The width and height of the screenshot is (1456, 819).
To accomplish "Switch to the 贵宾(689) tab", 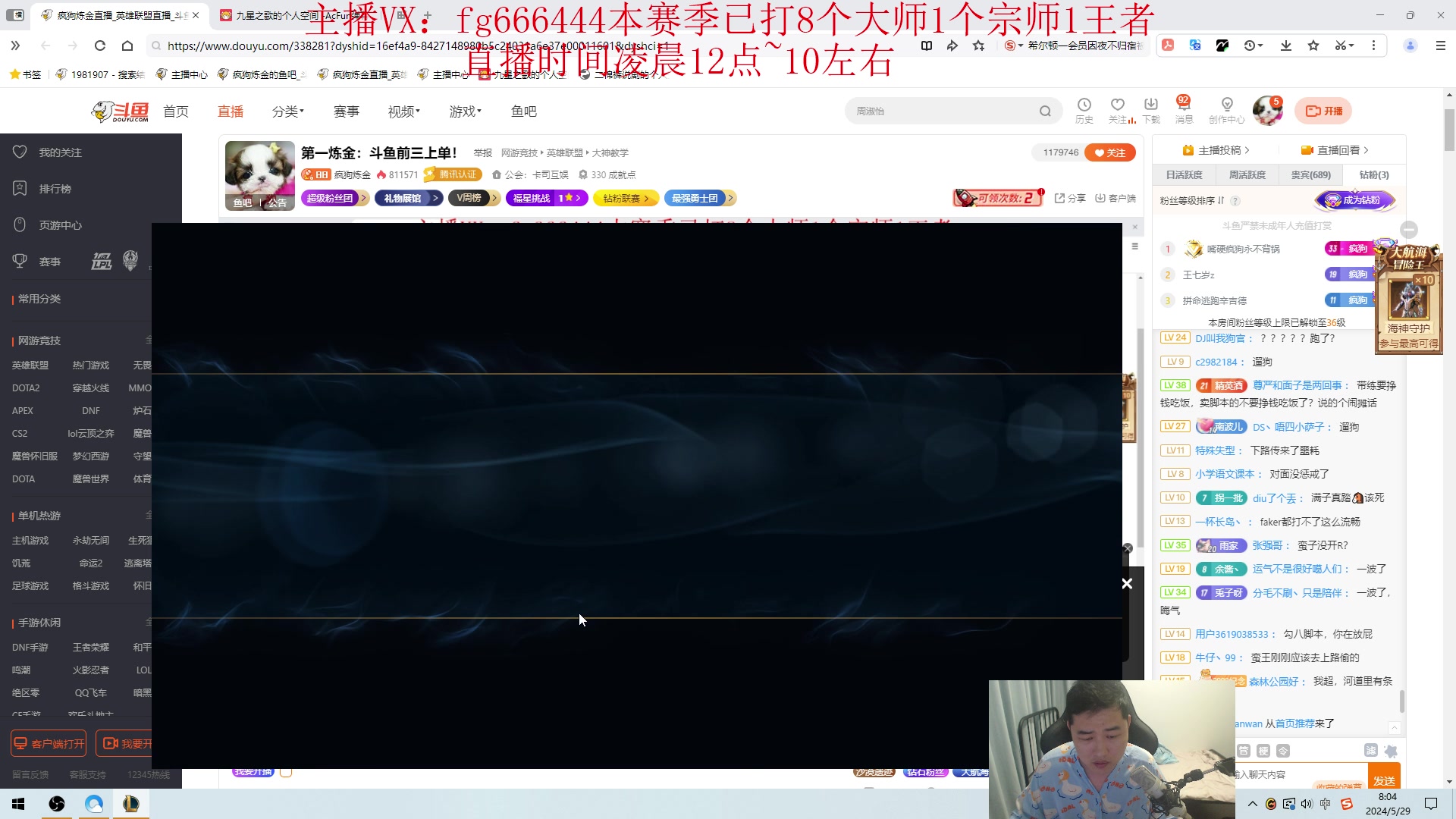I will coord(1311,175).
